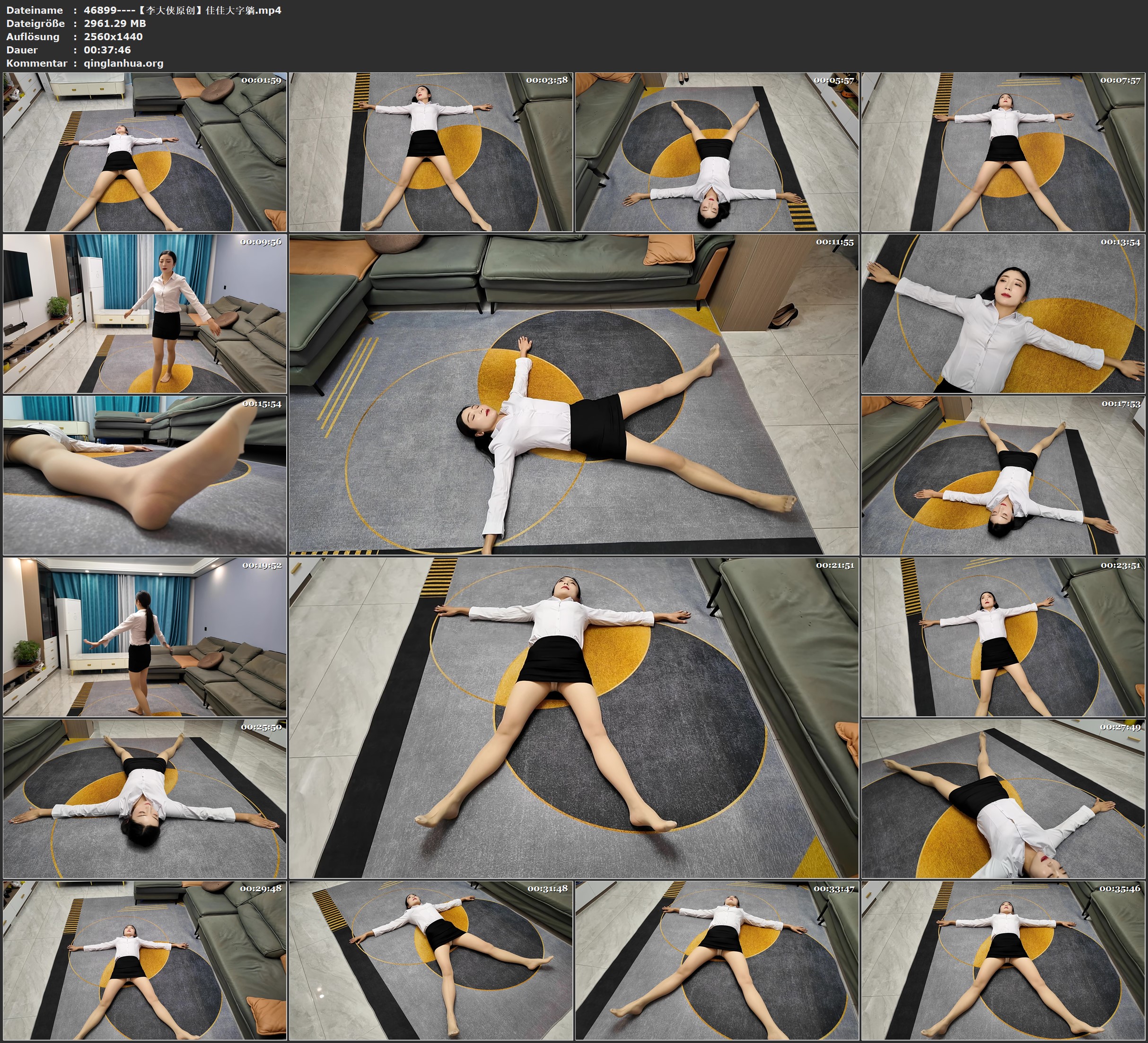Select the foot close-up frame 00:15:54
This screenshot has width=1148, height=1043.
coord(145,475)
